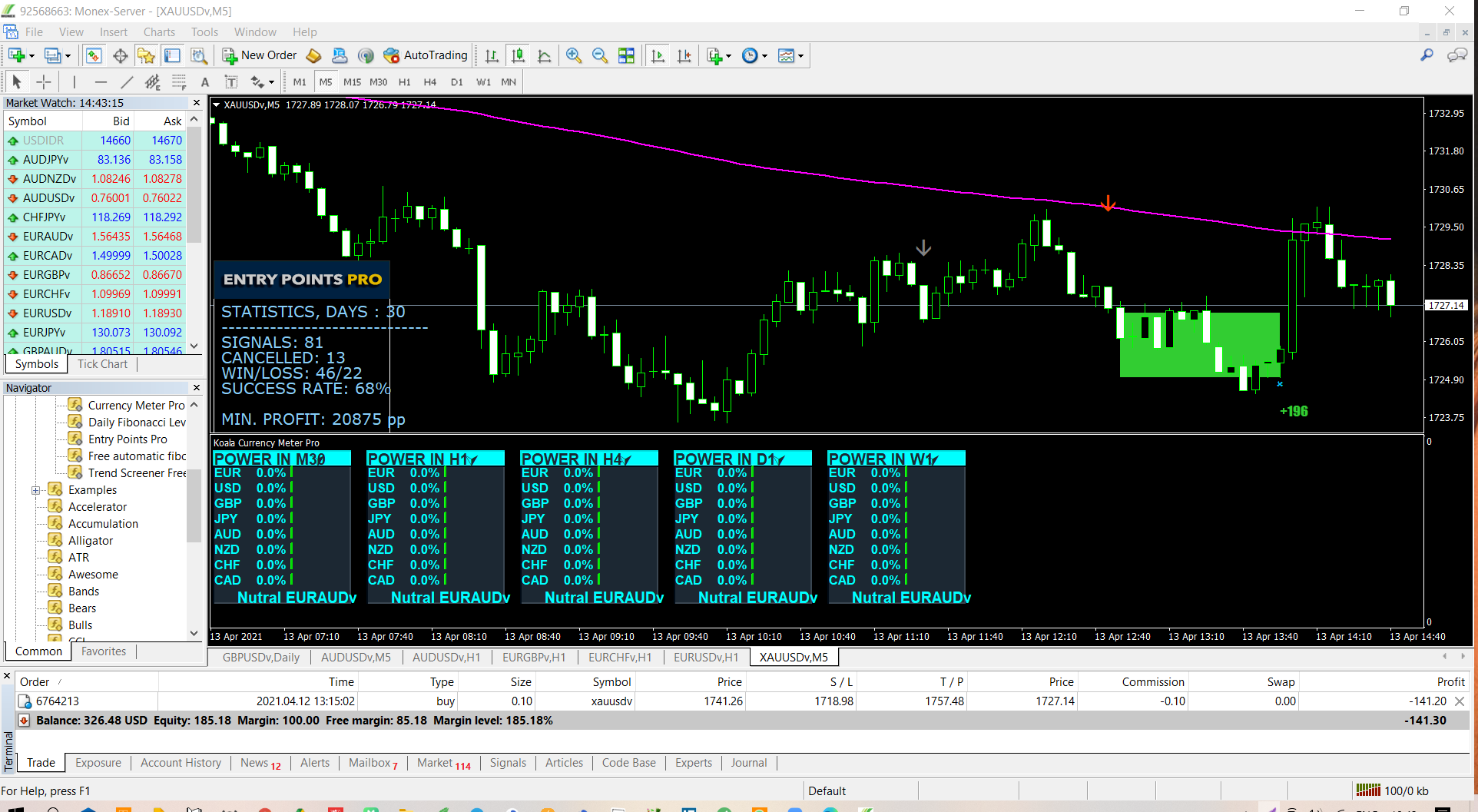The height and width of the screenshot is (812, 1478).
Task: Switch chart to bar chart style
Action: (x=492, y=55)
